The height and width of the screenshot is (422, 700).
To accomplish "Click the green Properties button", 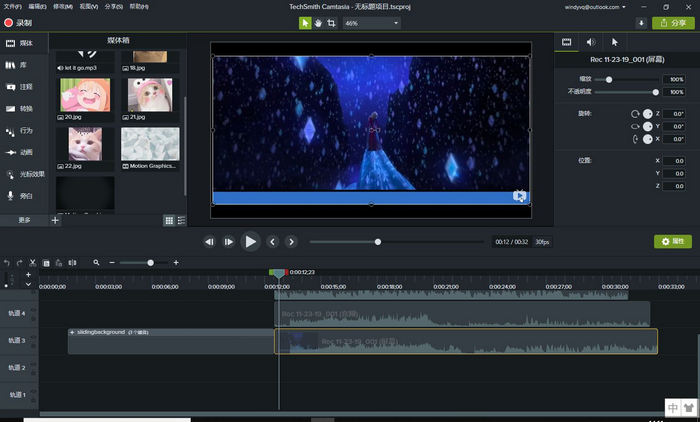I will tap(673, 242).
